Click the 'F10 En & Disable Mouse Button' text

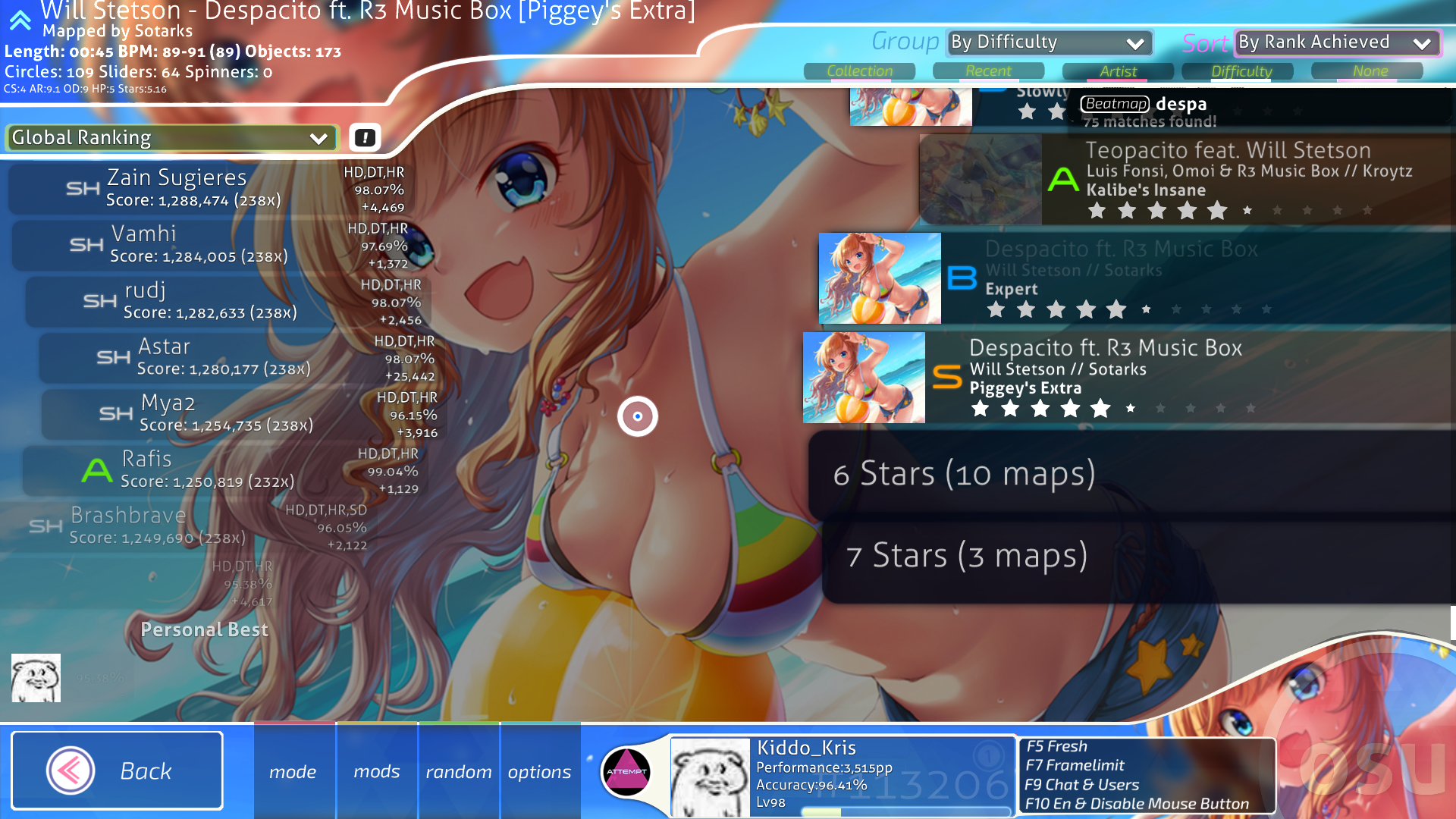tap(1137, 804)
